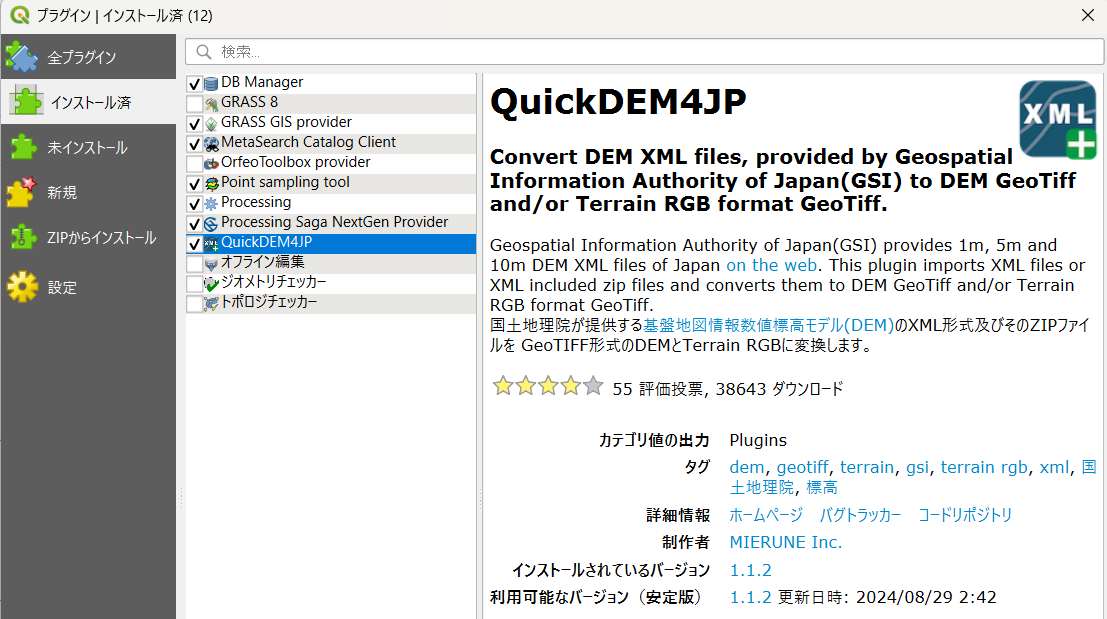Viewport: 1107px width, 619px height.
Task: Uncheck the DB Manager checkbox
Action: click(x=195, y=83)
